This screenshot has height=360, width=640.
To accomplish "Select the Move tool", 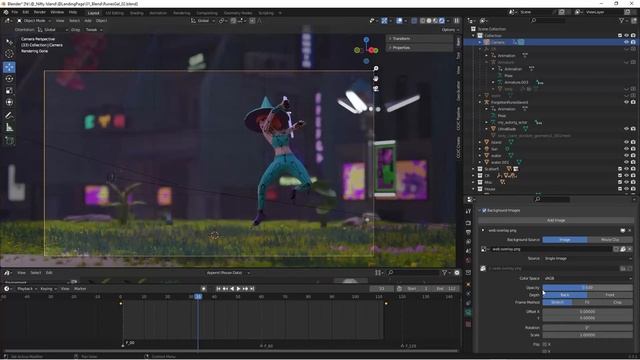I will pos(9,67).
